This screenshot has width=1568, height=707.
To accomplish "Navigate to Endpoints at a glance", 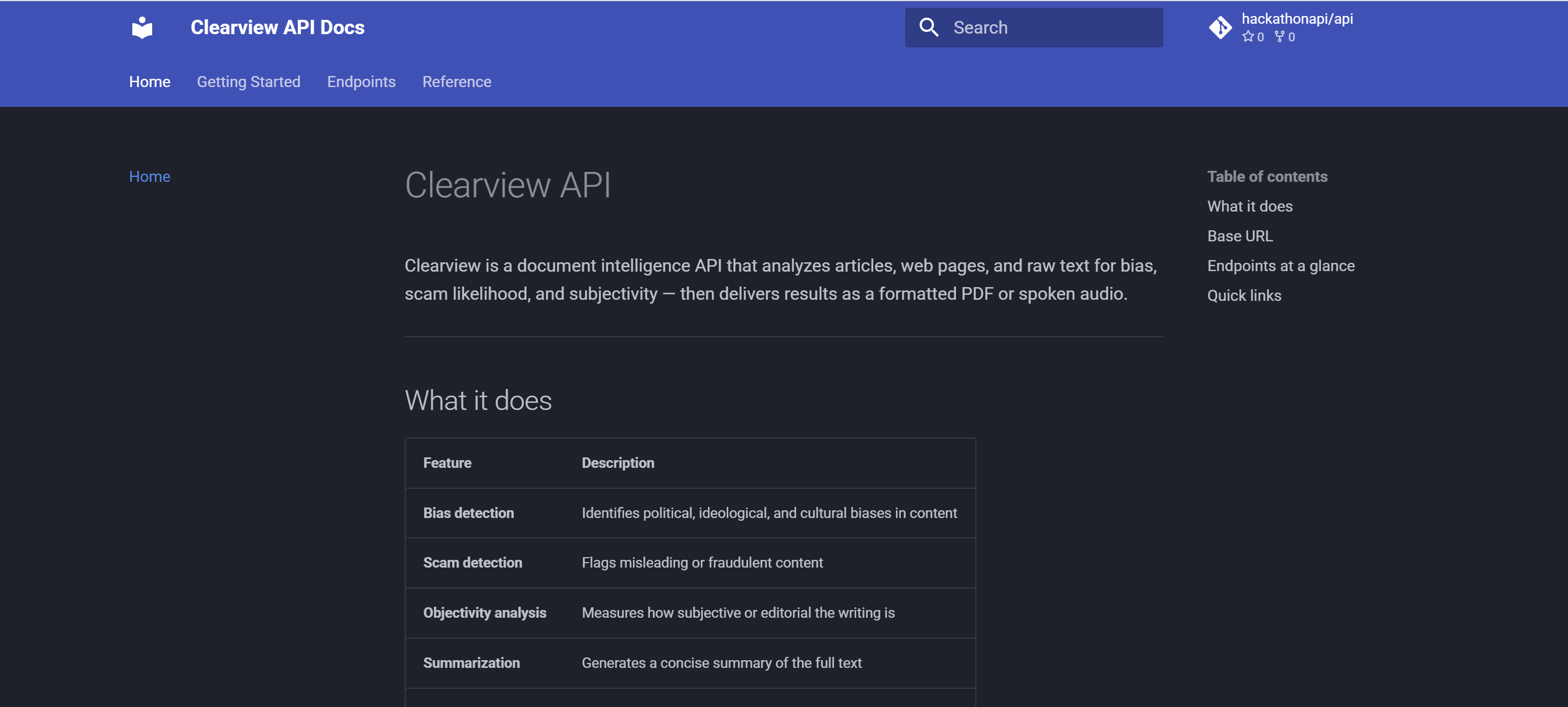I will (1281, 266).
